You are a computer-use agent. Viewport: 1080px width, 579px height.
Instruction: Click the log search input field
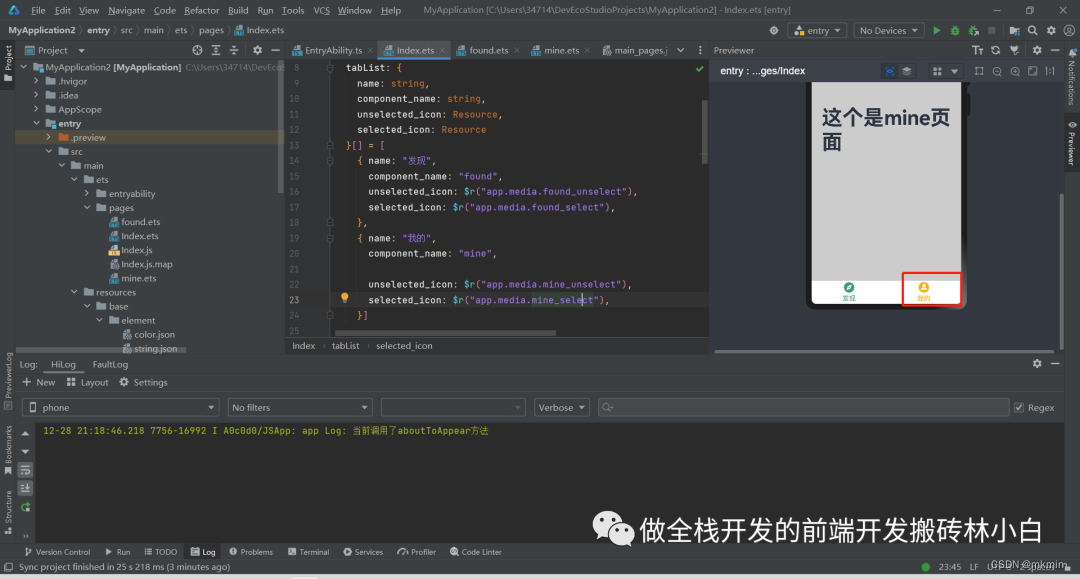click(803, 408)
